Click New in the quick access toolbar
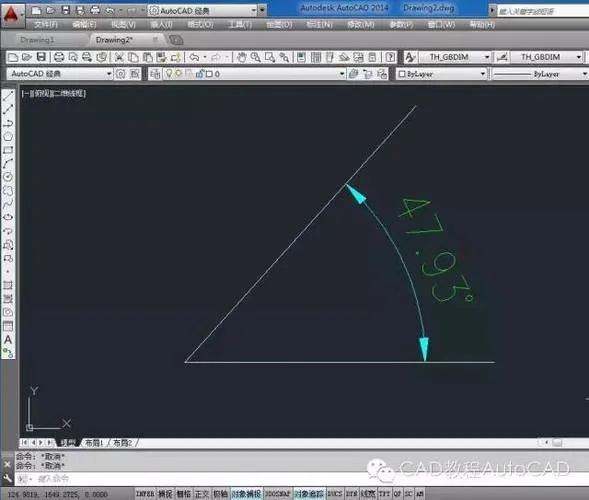This screenshot has width=589, height=500. [x=36, y=11]
